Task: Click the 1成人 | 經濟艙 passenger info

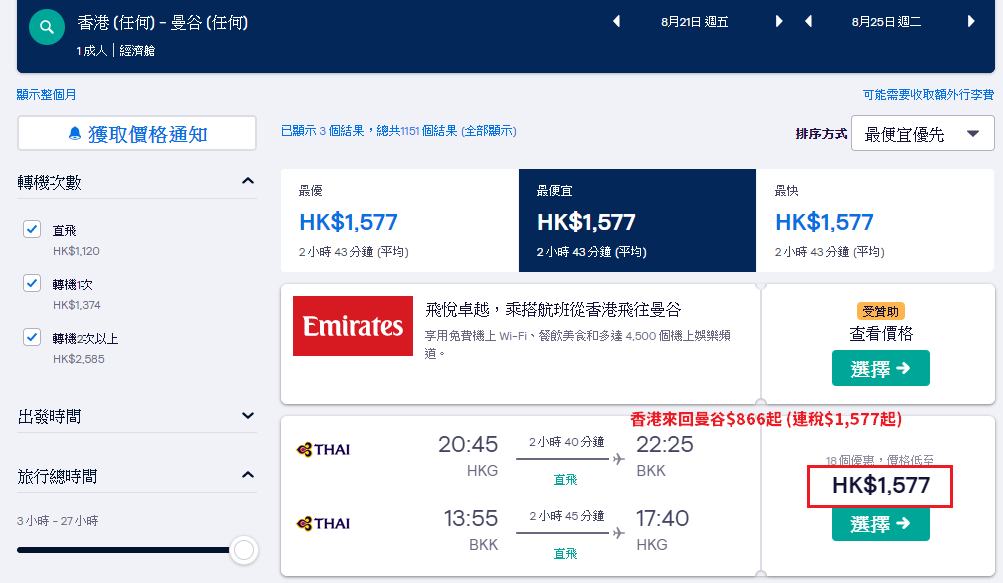Action: click(x=116, y=51)
